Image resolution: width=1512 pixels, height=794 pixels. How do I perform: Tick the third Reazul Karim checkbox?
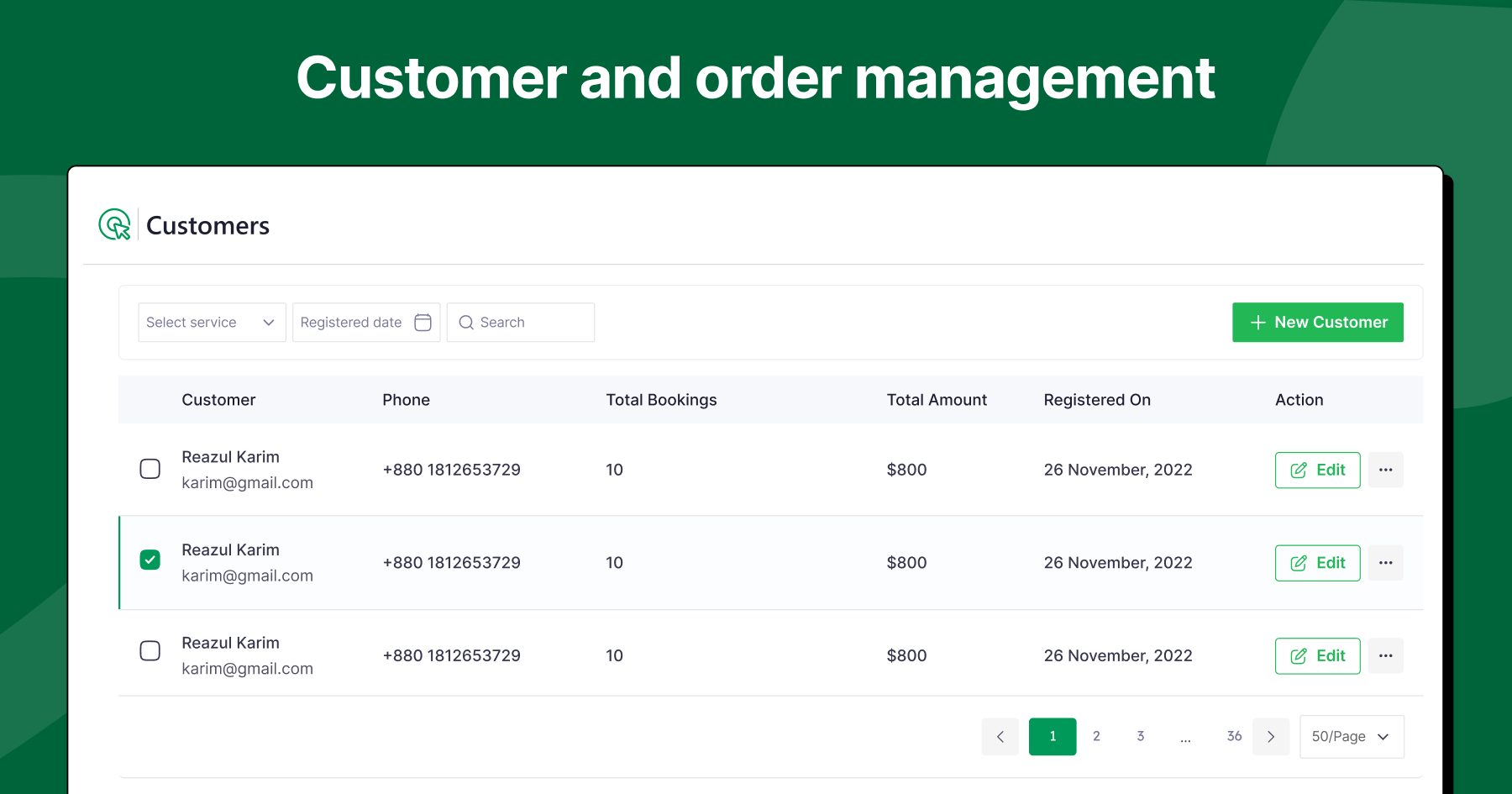point(150,651)
